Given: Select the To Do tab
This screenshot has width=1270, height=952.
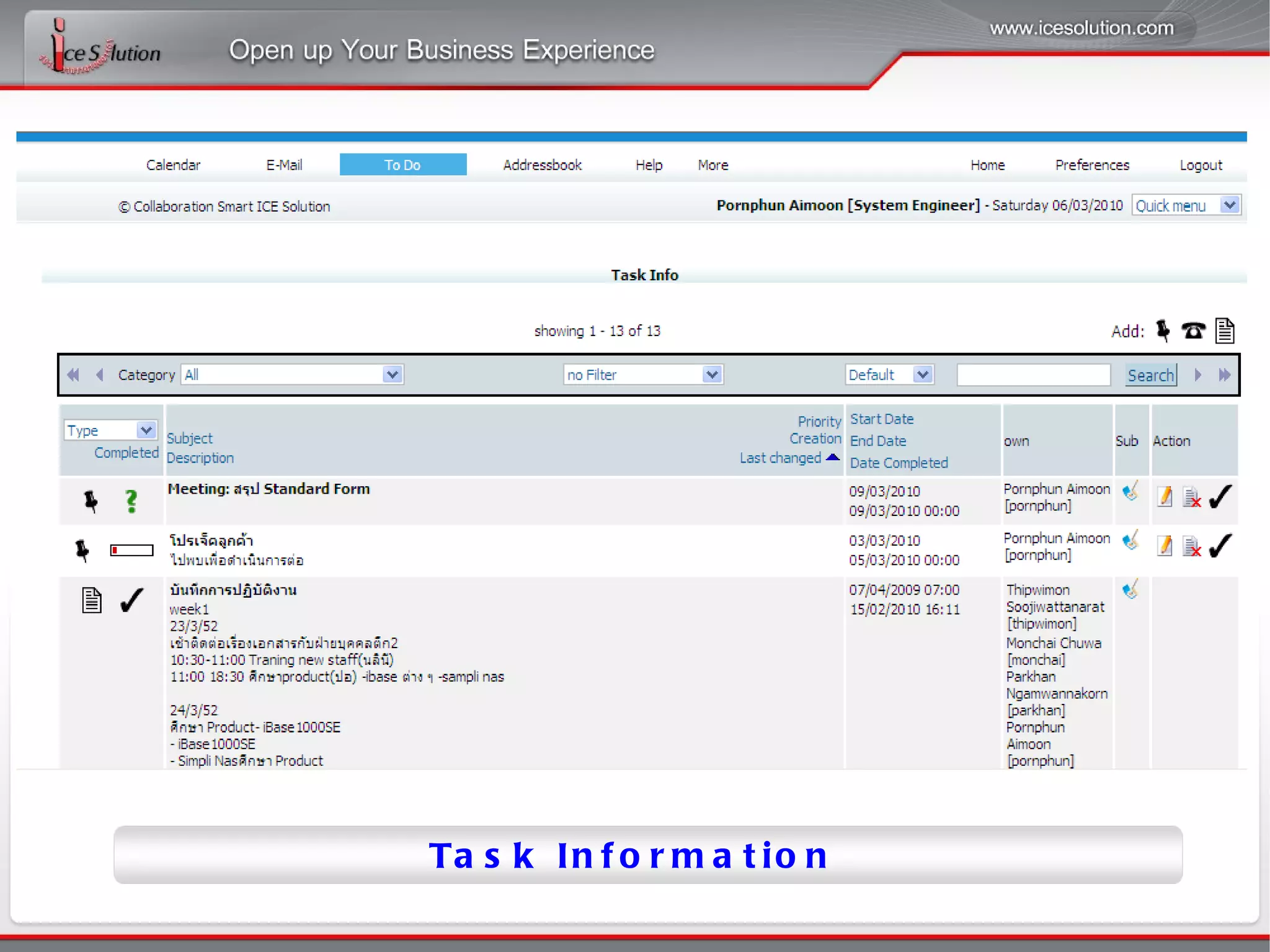Looking at the screenshot, I should pyautogui.click(x=403, y=165).
